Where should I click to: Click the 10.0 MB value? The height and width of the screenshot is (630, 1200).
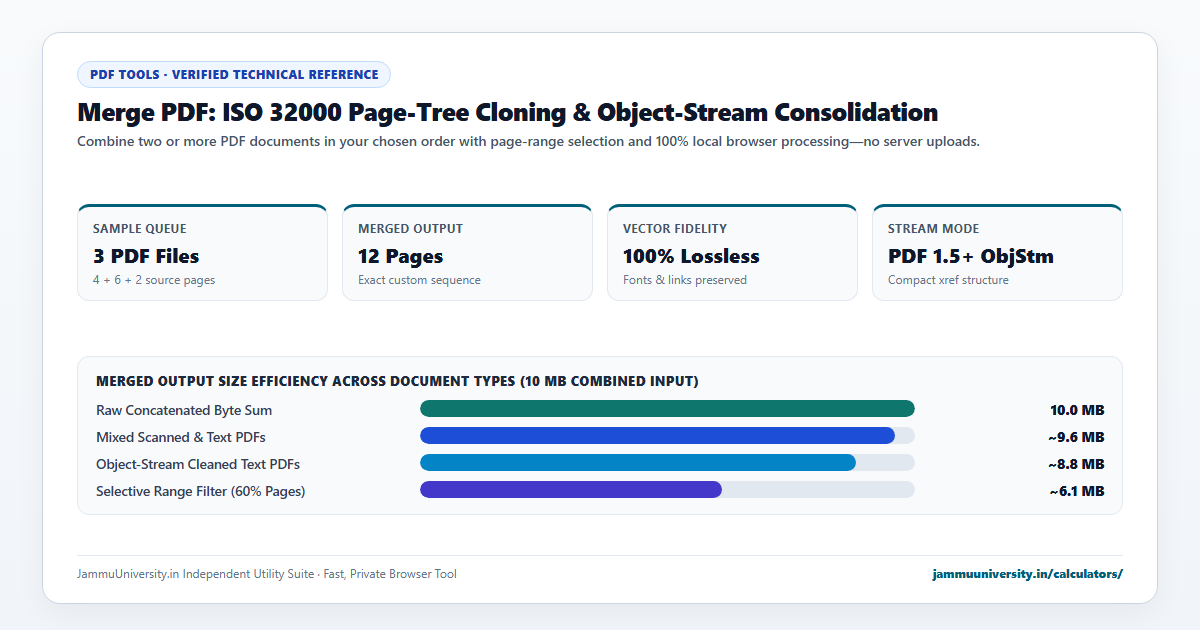1077,410
